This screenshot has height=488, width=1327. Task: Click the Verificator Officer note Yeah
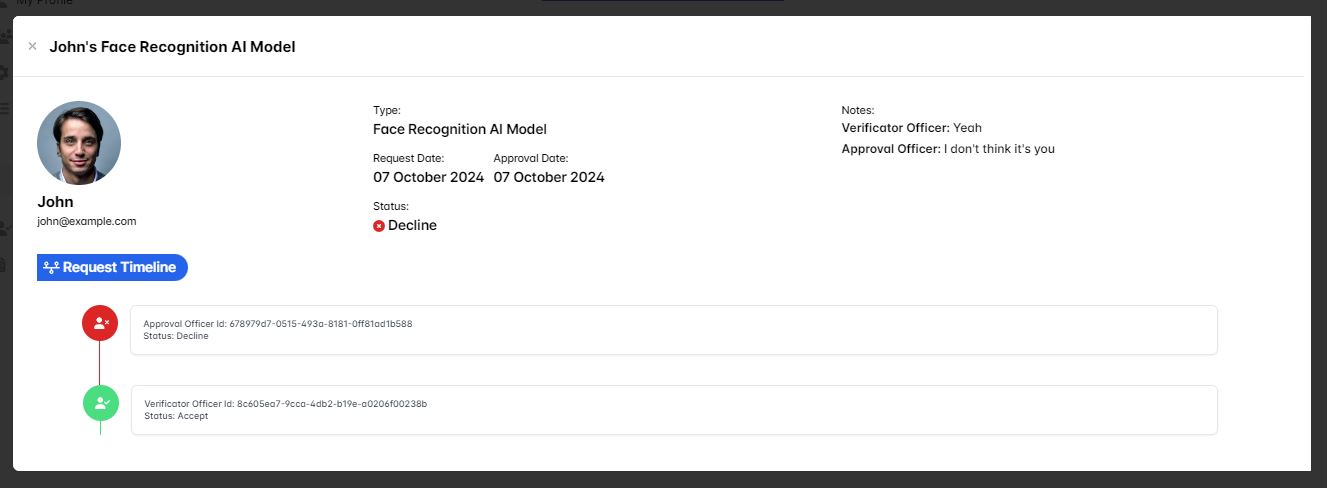point(967,128)
